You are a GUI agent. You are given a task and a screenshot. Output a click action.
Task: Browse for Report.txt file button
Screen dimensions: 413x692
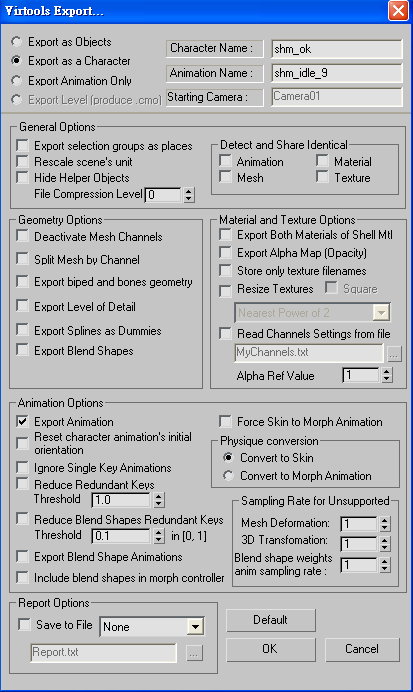[194, 654]
